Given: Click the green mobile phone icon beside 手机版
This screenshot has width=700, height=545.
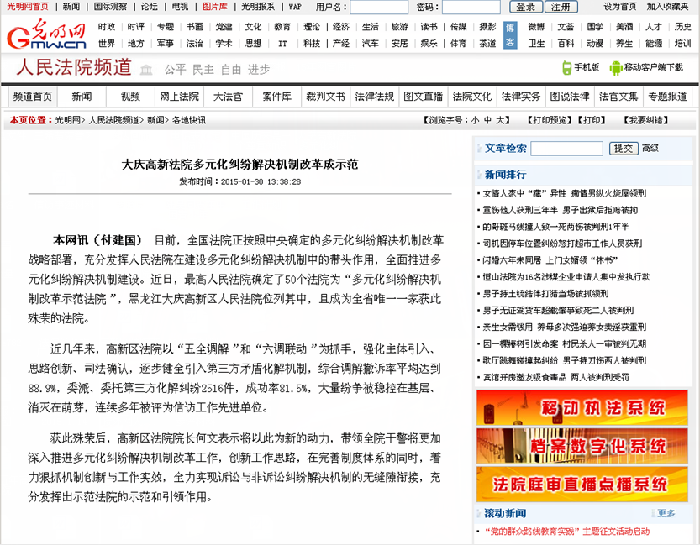Looking at the screenshot, I should click(x=567, y=68).
